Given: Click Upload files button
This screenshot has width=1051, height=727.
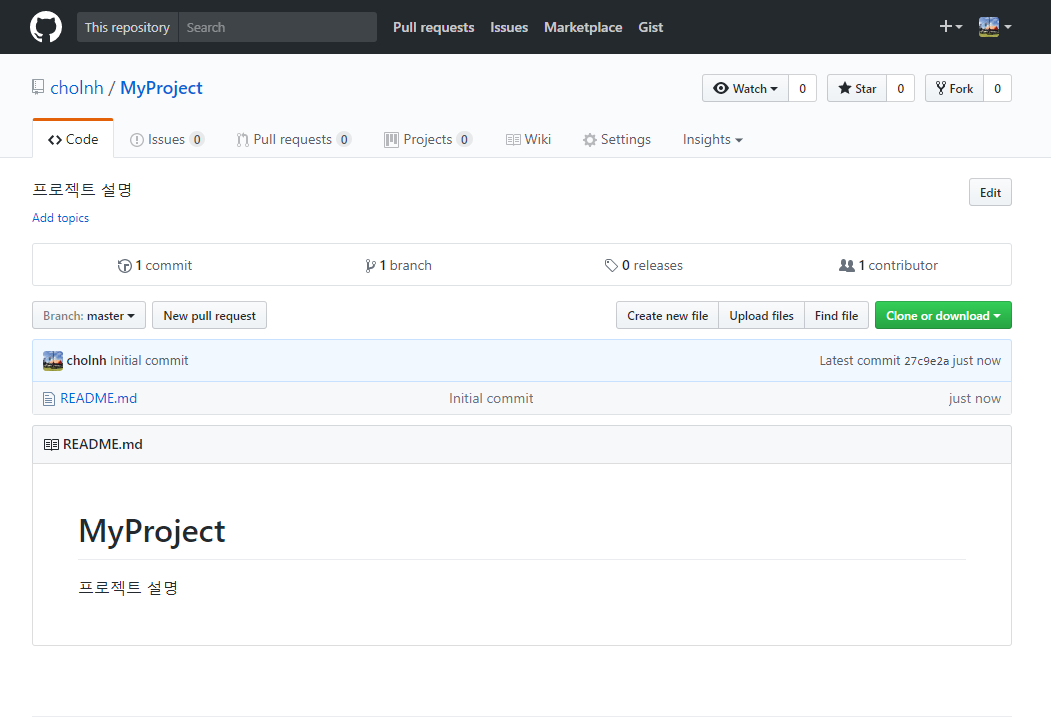Looking at the screenshot, I should click(x=761, y=316).
